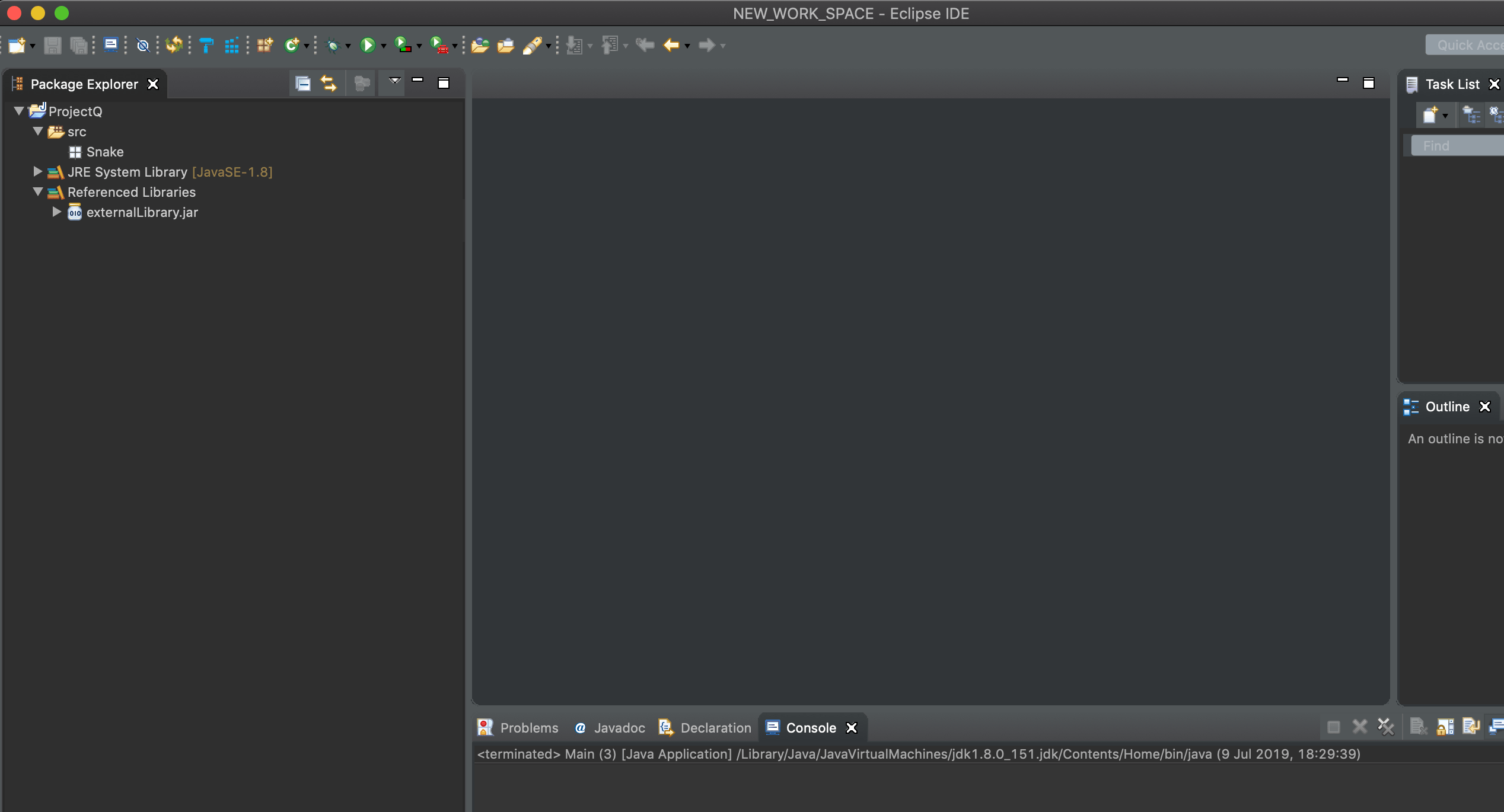
Task: Create a new Java package
Action: pos(264,45)
